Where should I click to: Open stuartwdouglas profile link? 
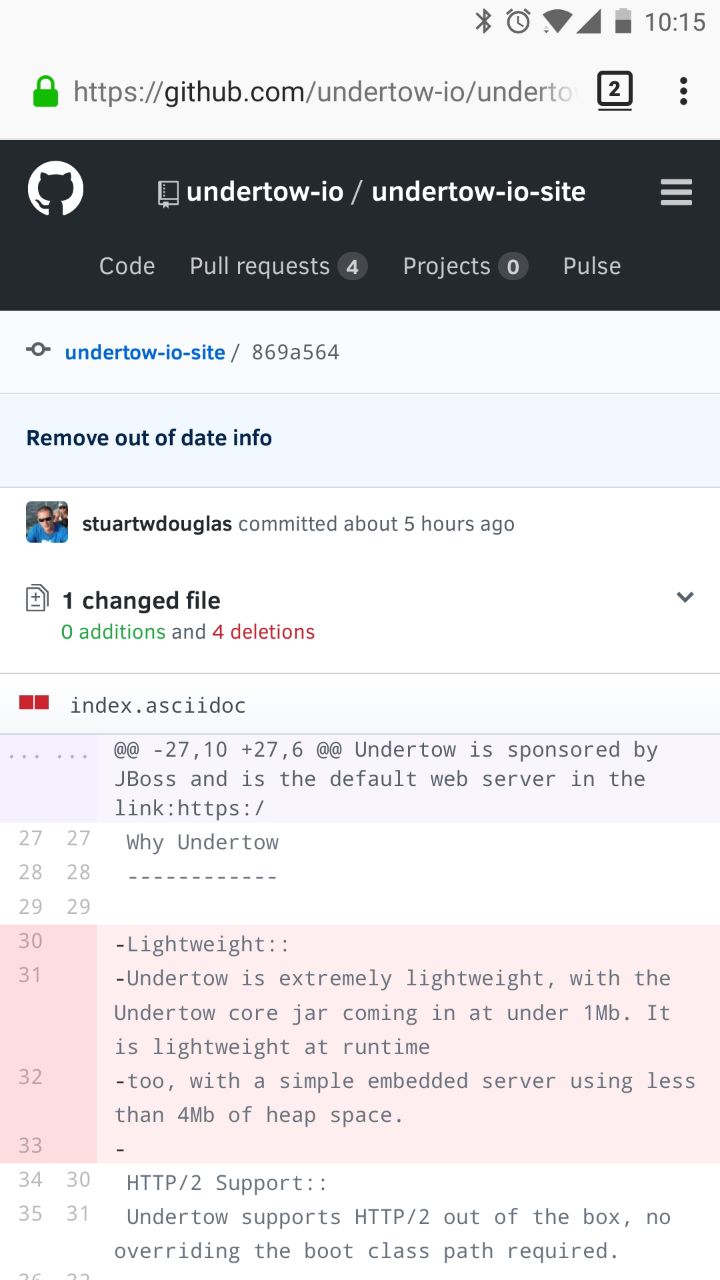click(157, 524)
